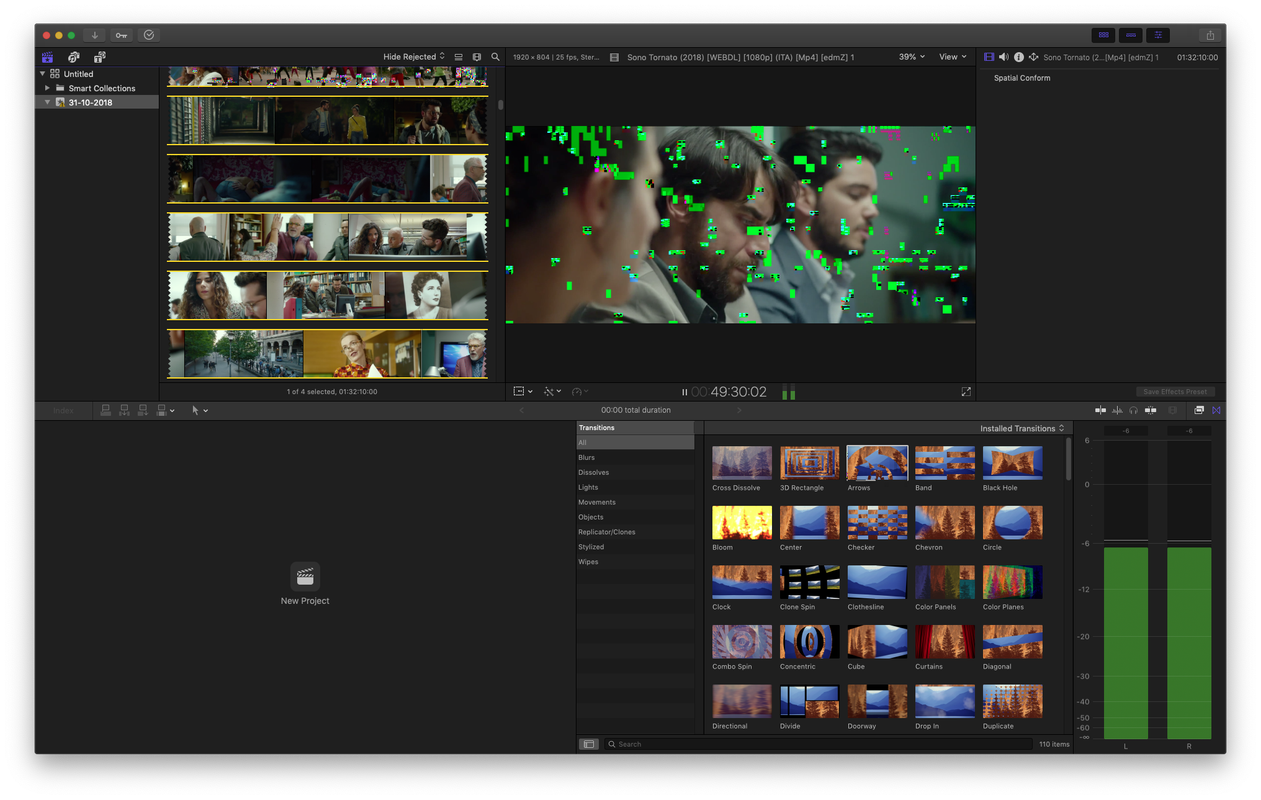Click the Spatial Conform section heading
This screenshot has height=800, width=1261.
point(1022,78)
